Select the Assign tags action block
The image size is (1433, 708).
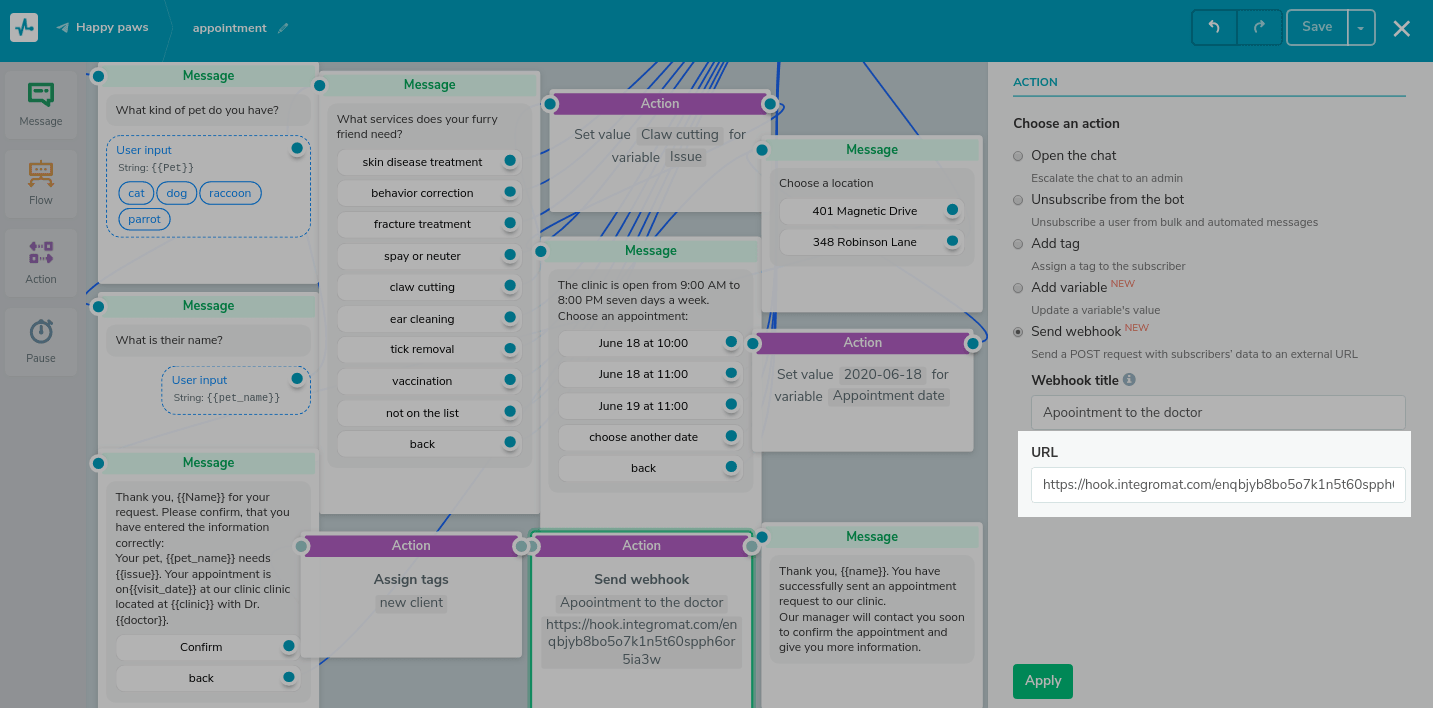pos(411,596)
